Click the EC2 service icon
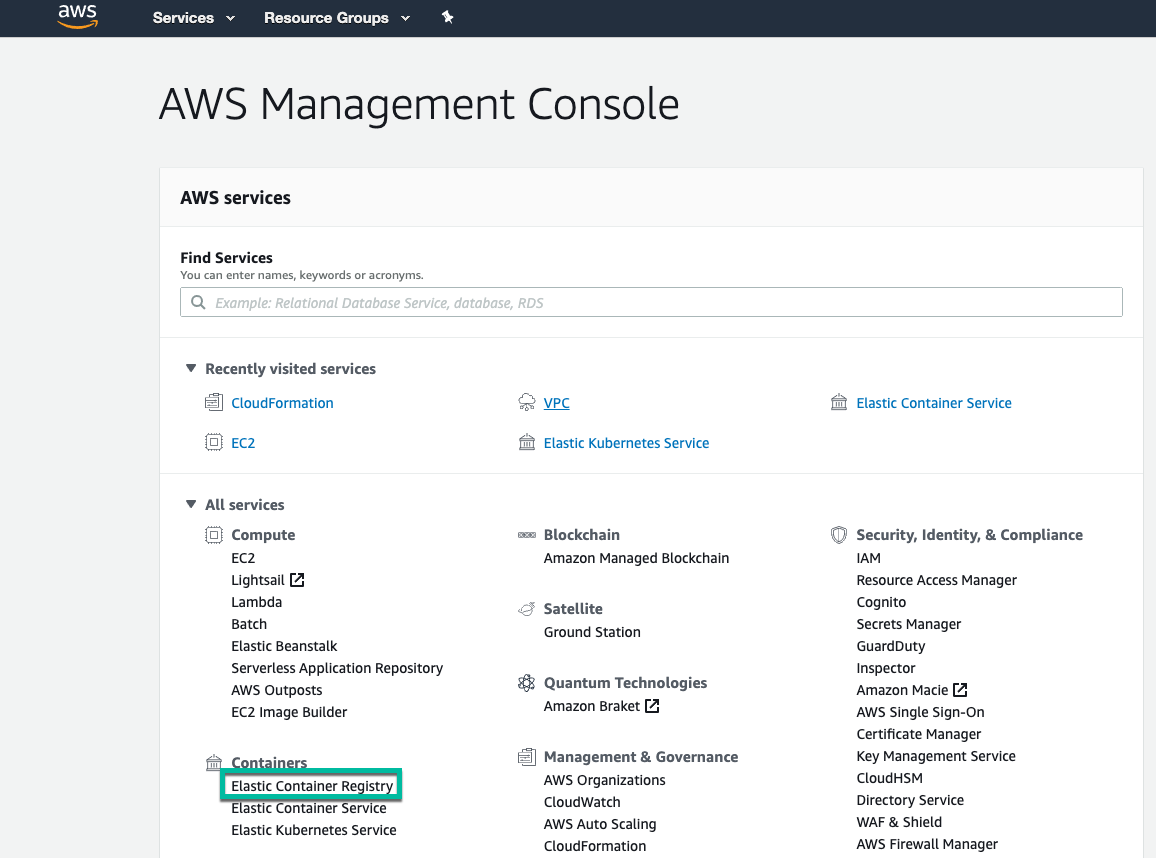The image size is (1156, 858). click(x=214, y=442)
